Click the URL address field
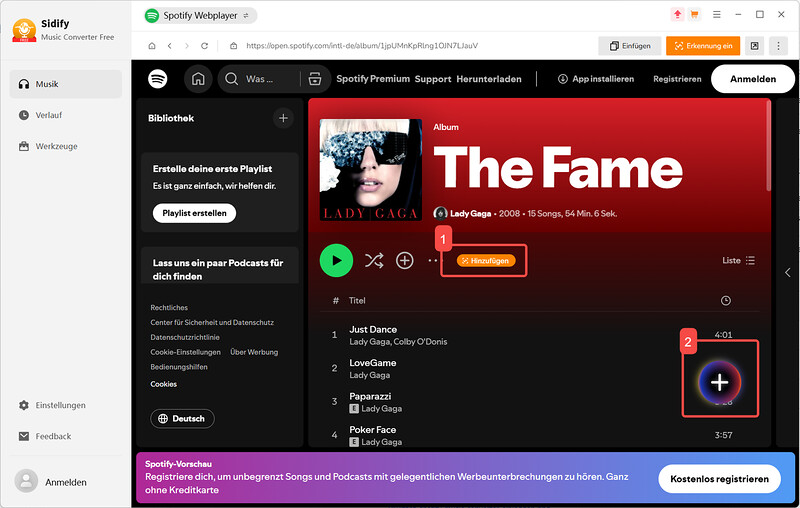This screenshot has height=508, width=800. tap(362, 46)
